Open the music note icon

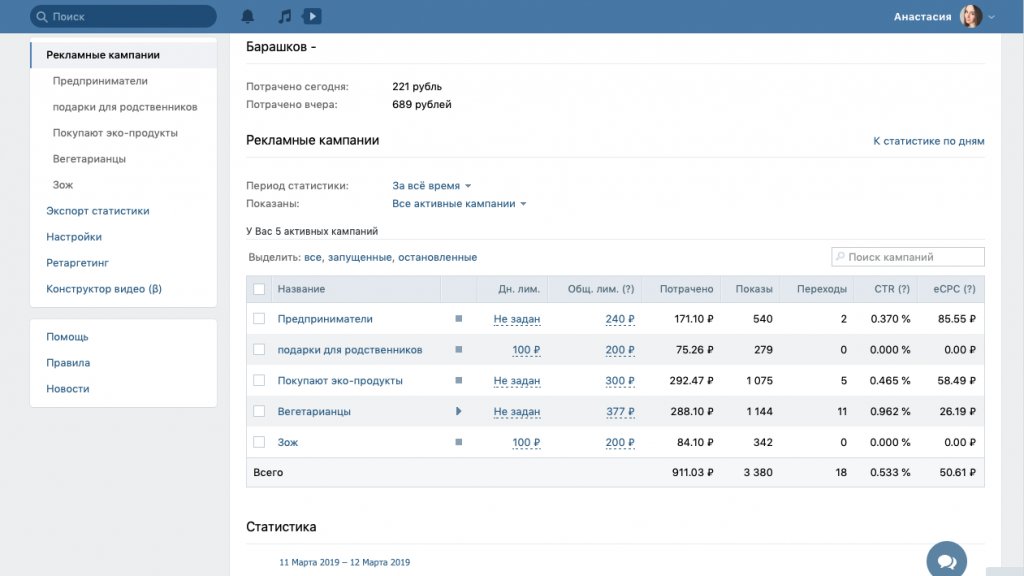click(x=284, y=16)
